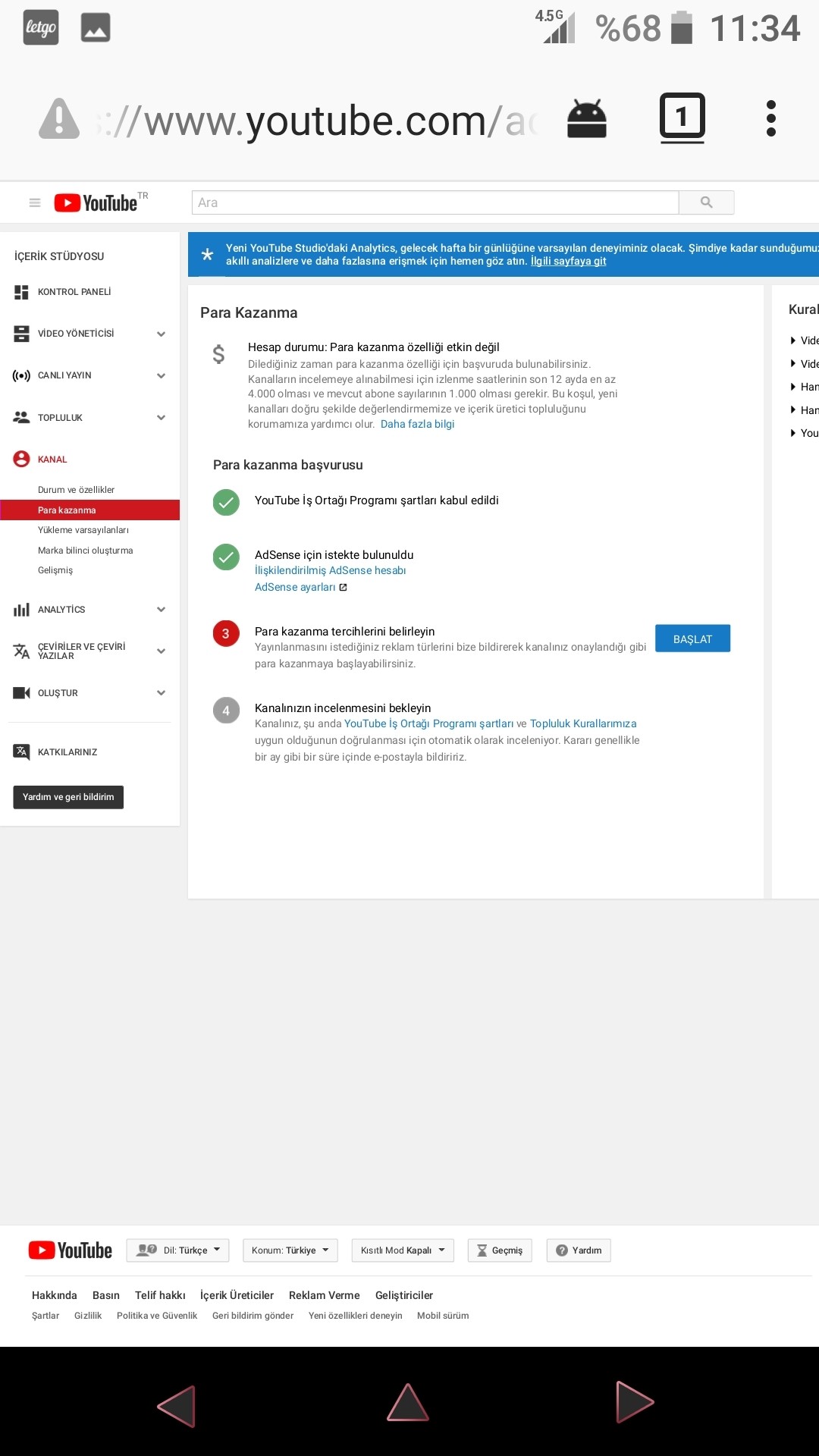This screenshot has height=1456, width=819.
Task: Expand the Canlı Yayın chevron
Action: click(161, 375)
